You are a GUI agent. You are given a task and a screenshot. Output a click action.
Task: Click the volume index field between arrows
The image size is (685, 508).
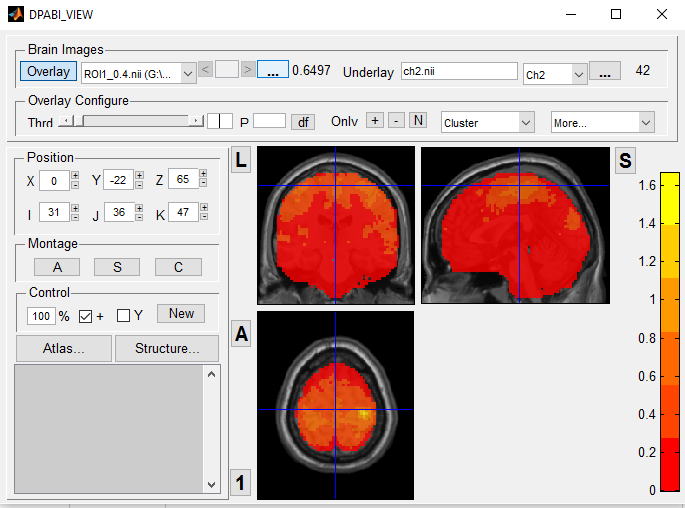tap(227, 69)
